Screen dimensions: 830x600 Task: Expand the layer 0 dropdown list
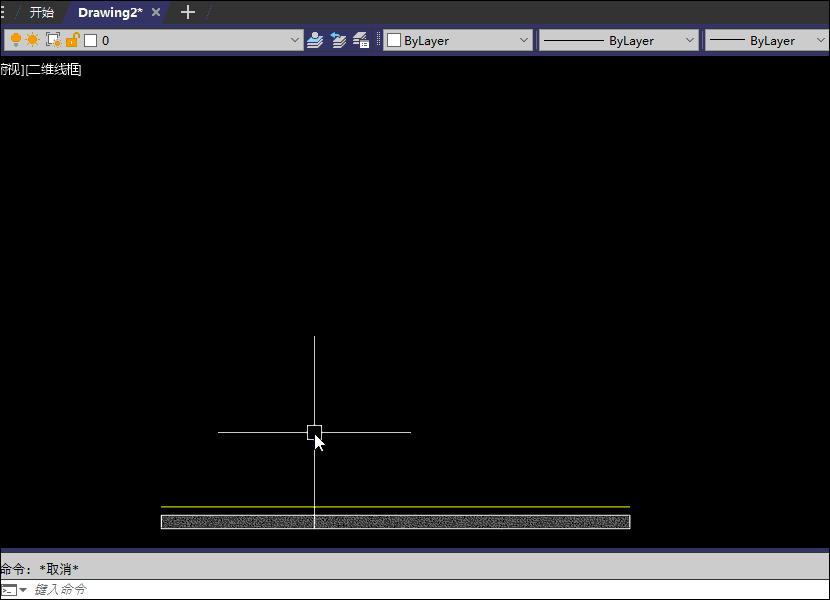[x=294, y=41]
